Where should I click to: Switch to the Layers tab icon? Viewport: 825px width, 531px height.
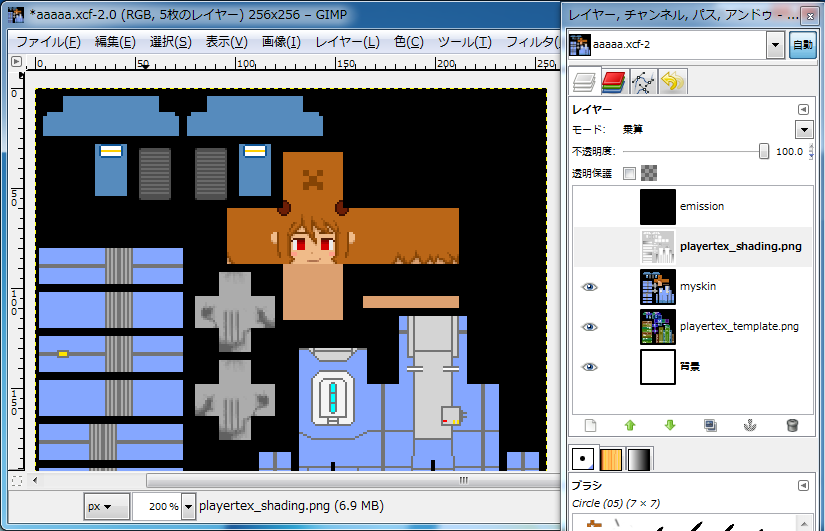584,82
